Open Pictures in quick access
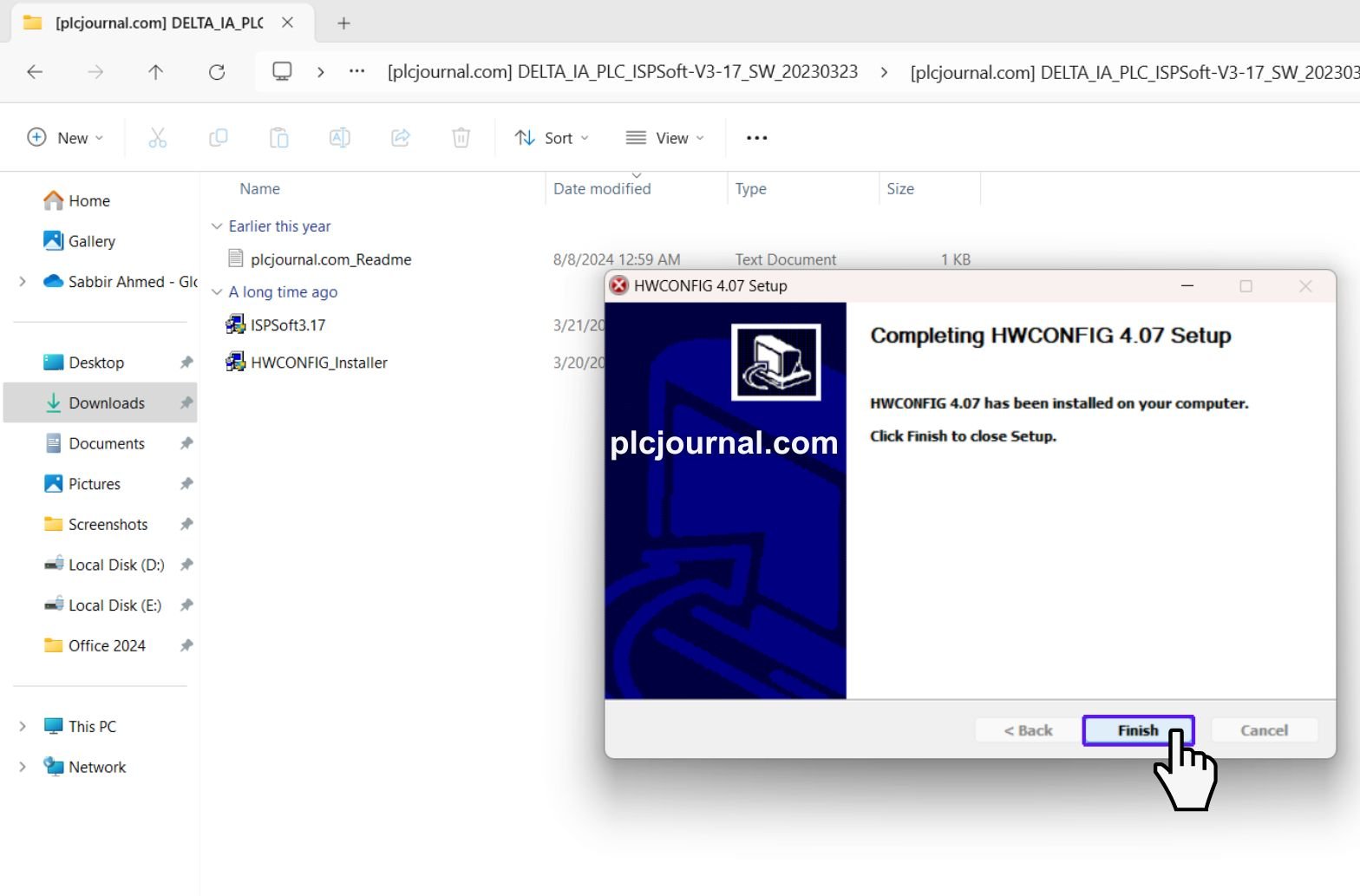Image resolution: width=1360 pixels, height=896 pixels. click(x=94, y=484)
